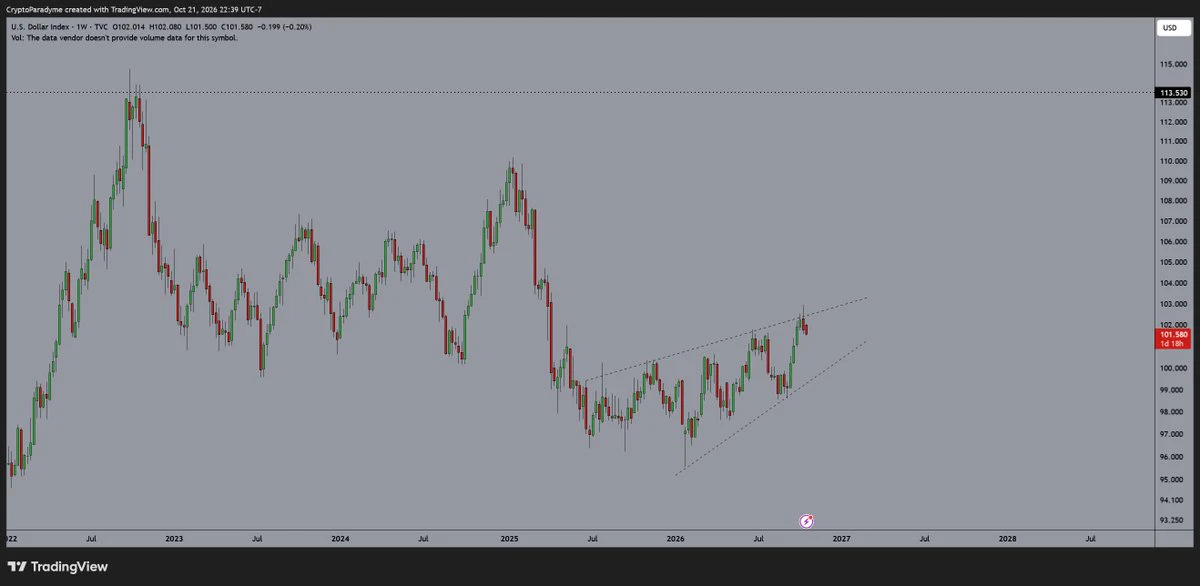Screen dimensions: 1200x586
Task: Open the lightning bolt event marker
Action: (x=808, y=521)
